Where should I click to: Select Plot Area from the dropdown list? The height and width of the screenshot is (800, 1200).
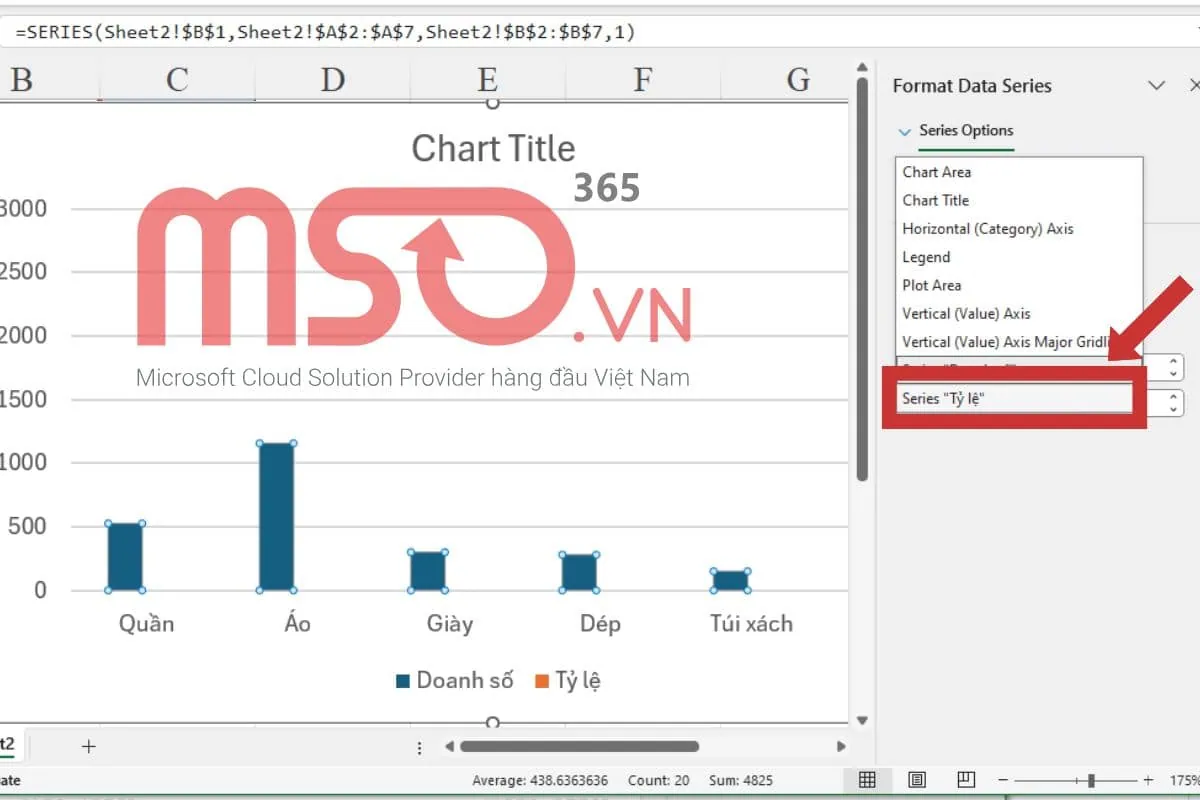tap(931, 285)
